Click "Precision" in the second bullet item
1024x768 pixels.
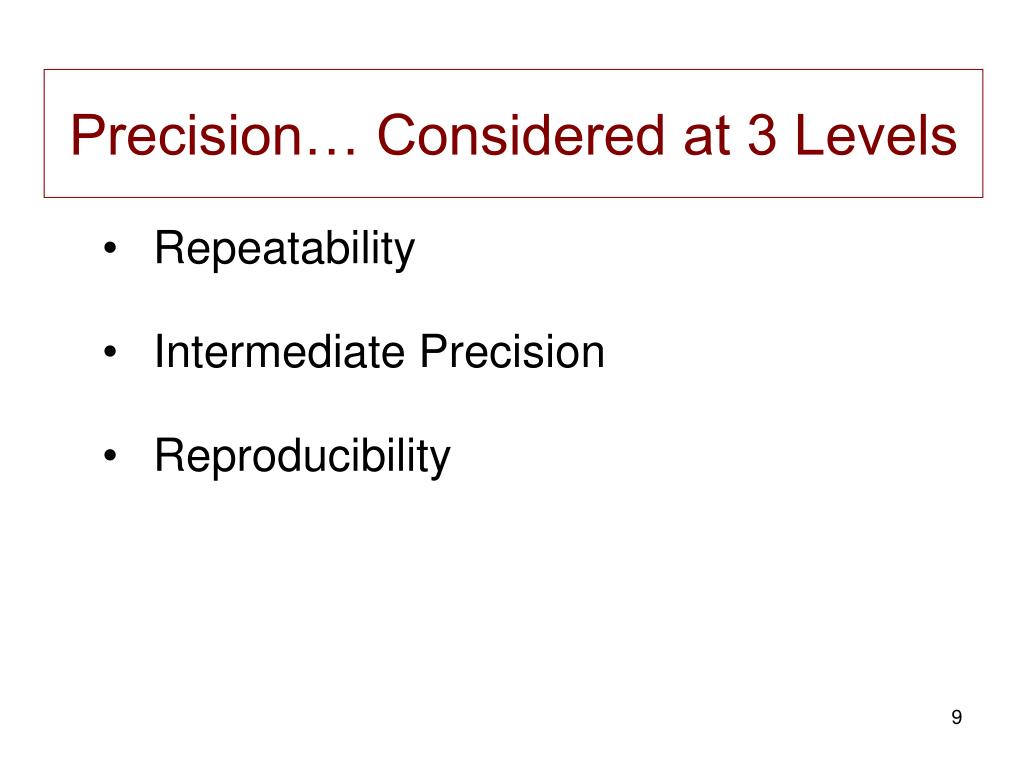pyautogui.click(x=512, y=351)
